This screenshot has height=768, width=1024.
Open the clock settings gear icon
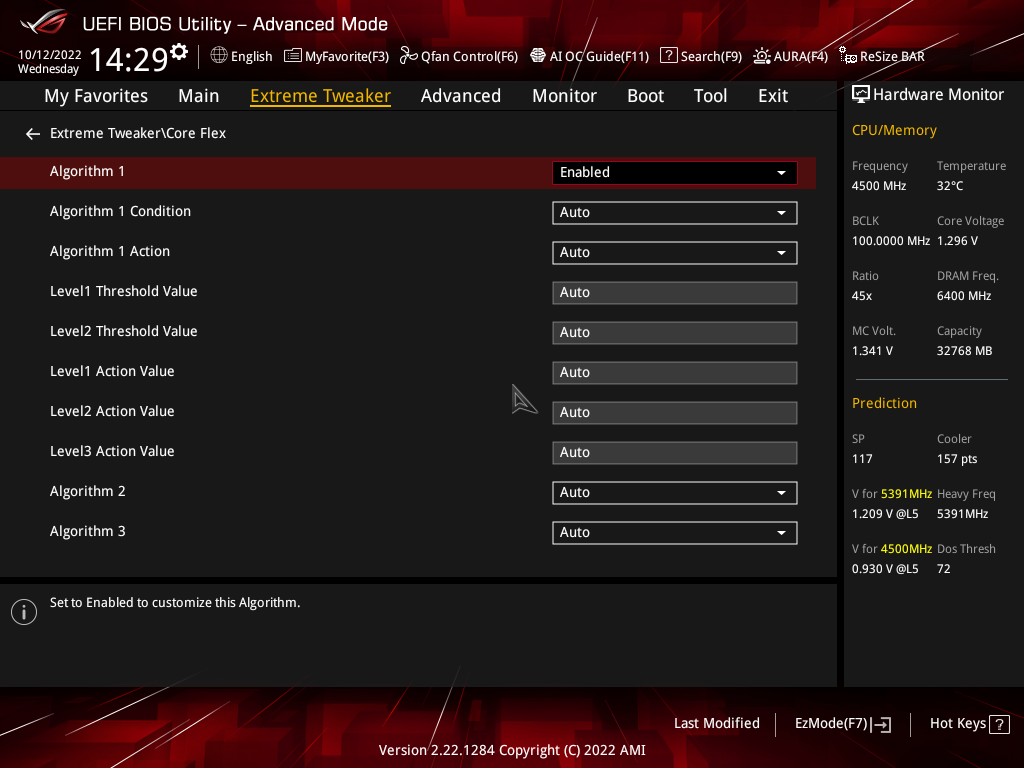tap(179, 51)
